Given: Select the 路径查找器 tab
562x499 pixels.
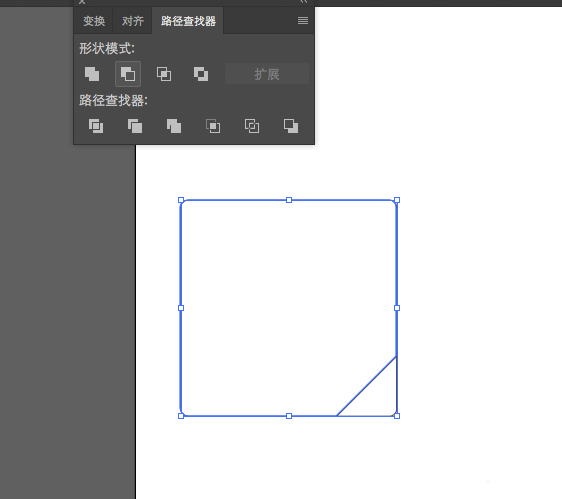Looking at the screenshot, I should coord(188,21).
